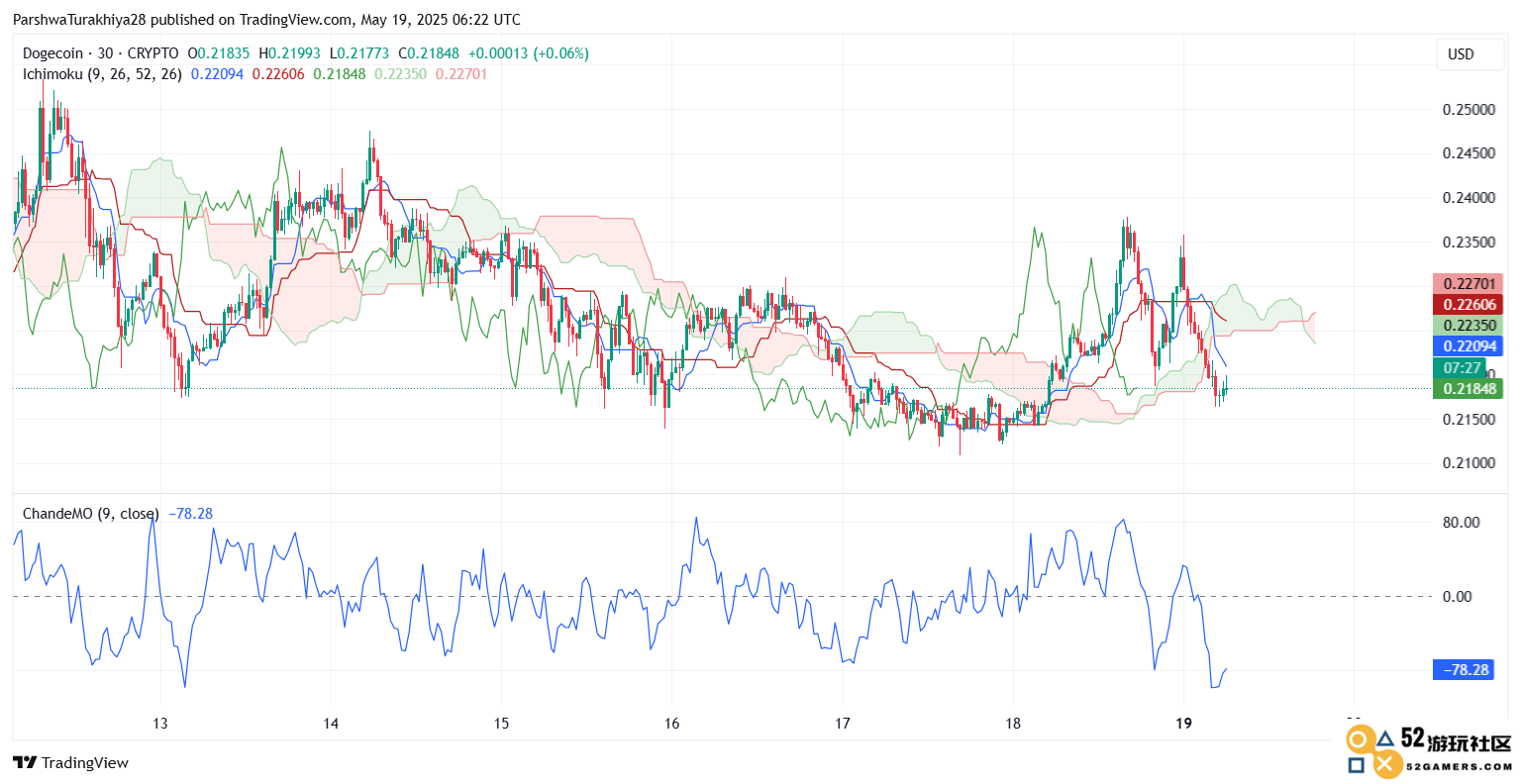Click the 0.21500 price axis tick
The width and height of the screenshot is (1521, 784).
pos(1469,420)
